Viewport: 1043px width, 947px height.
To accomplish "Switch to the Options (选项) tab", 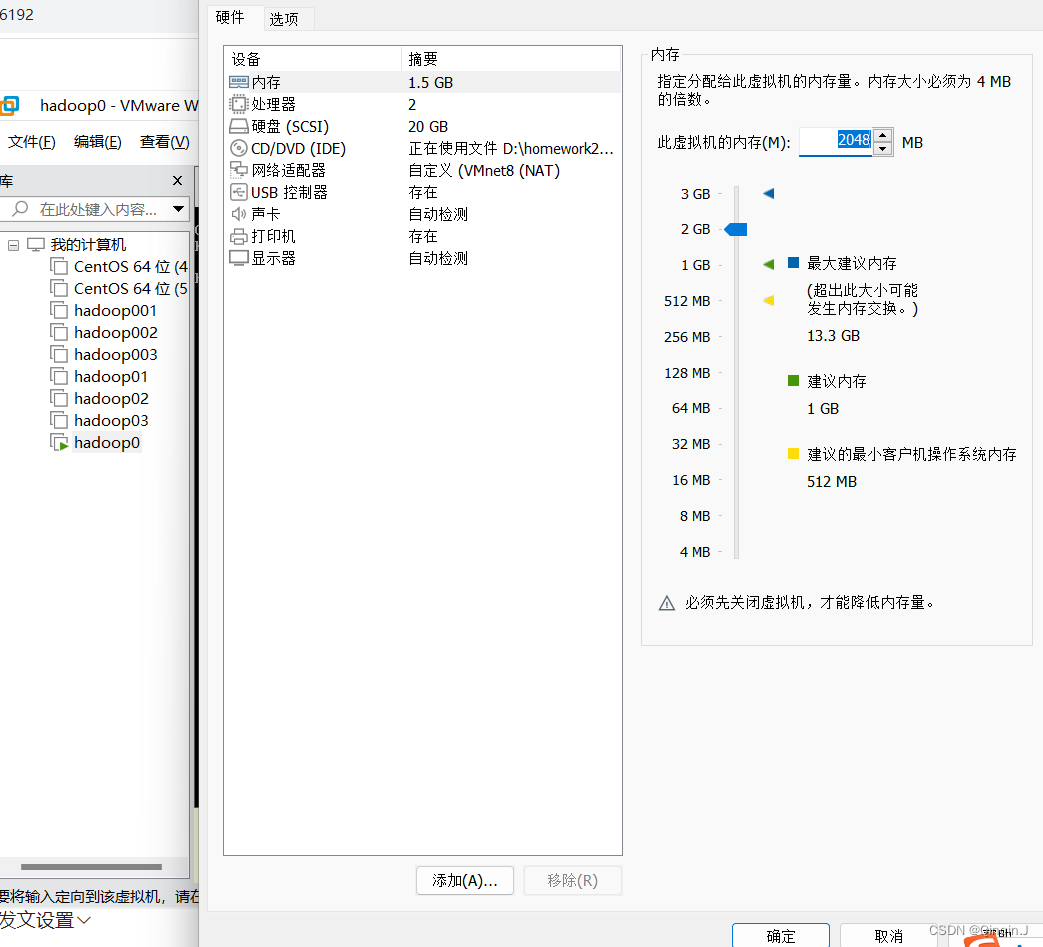I will 284,19.
